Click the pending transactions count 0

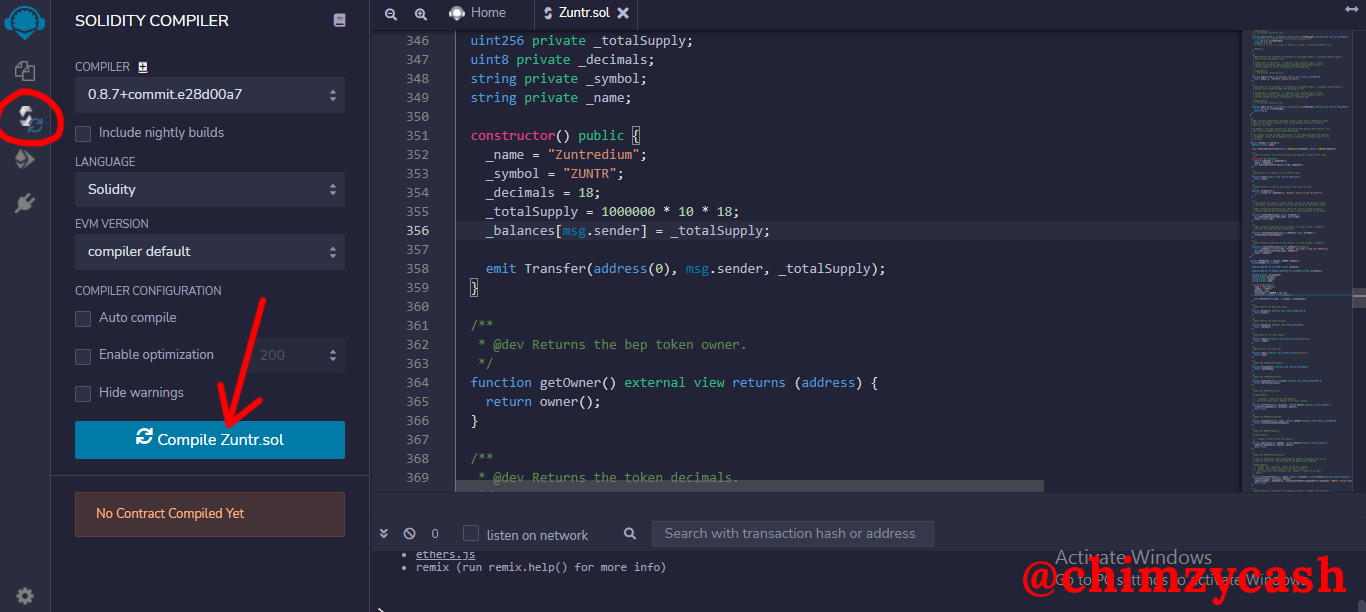click(435, 534)
